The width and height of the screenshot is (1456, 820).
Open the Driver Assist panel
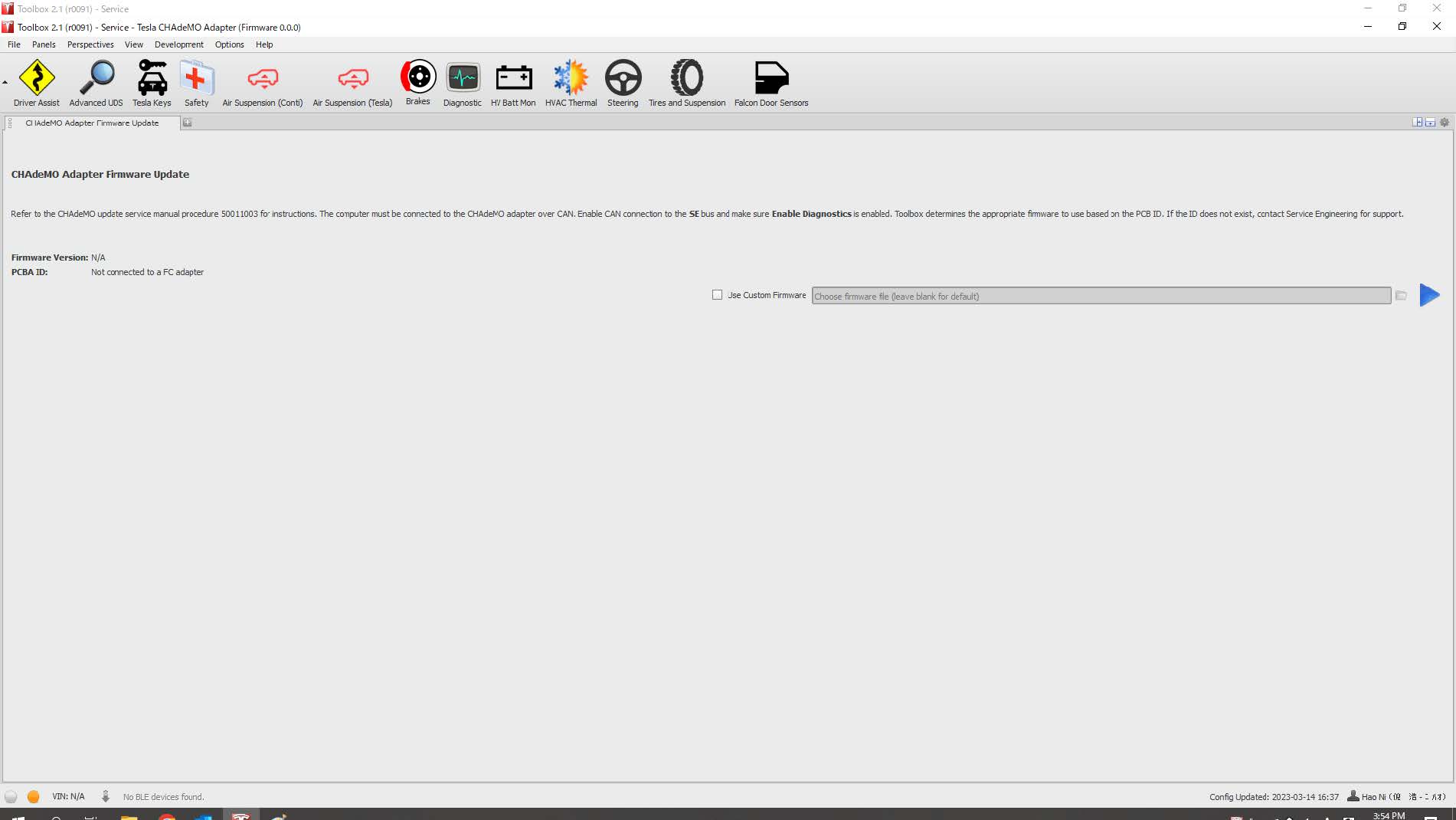pyautogui.click(x=36, y=83)
